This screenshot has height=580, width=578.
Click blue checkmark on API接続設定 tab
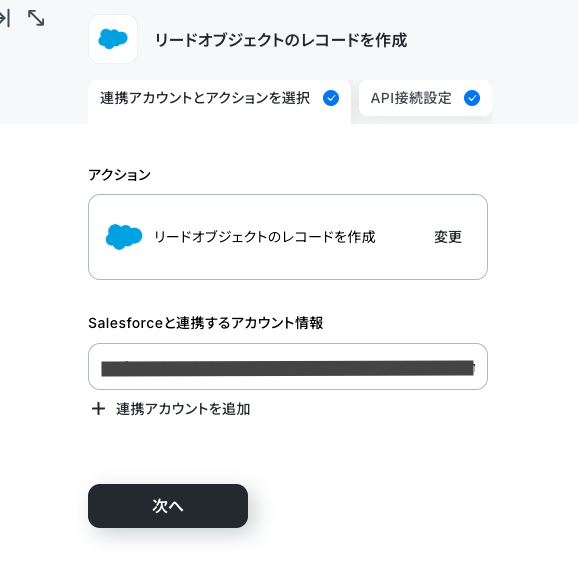point(472,98)
